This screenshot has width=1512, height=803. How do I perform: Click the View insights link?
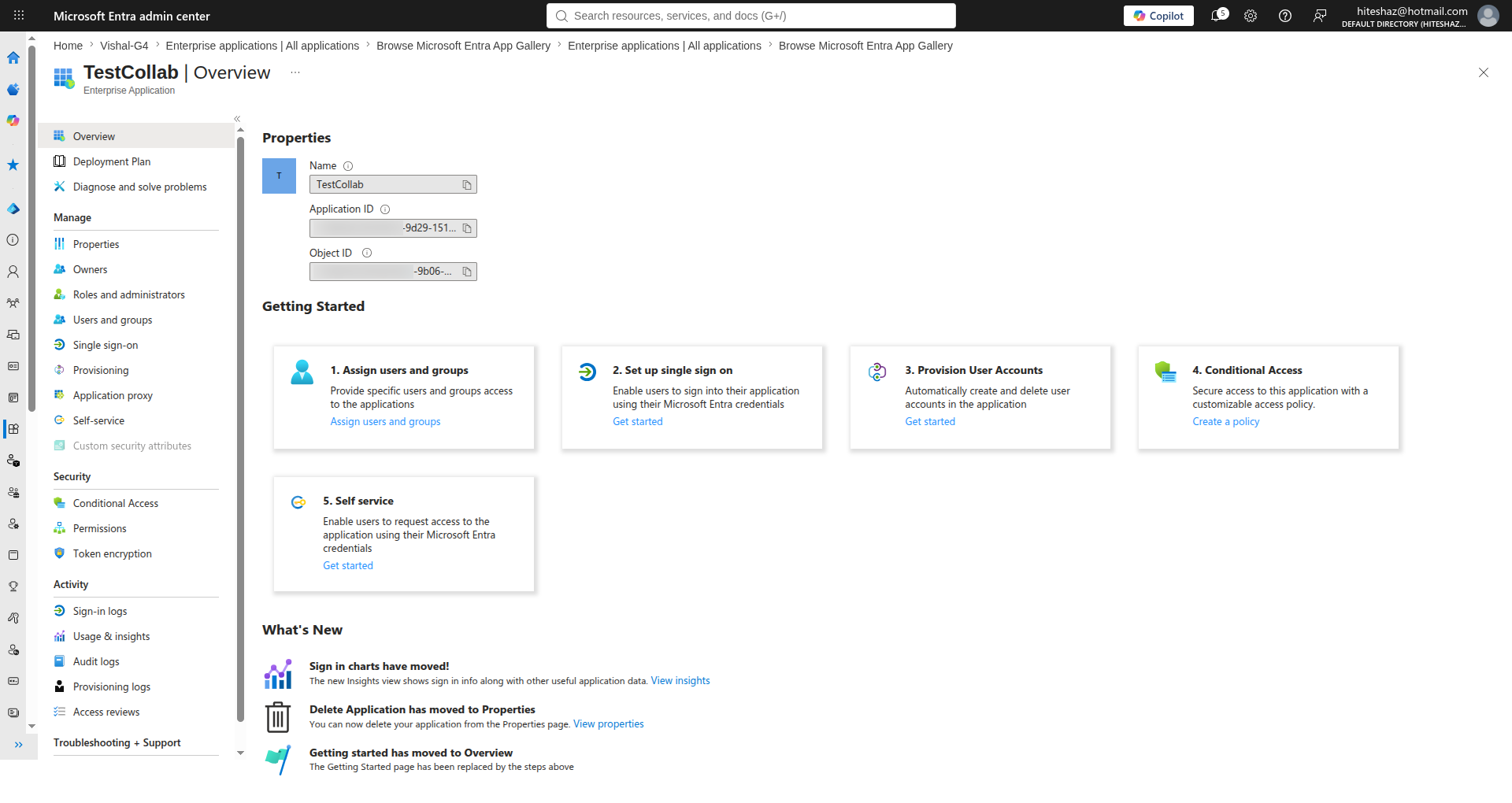[x=680, y=681]
